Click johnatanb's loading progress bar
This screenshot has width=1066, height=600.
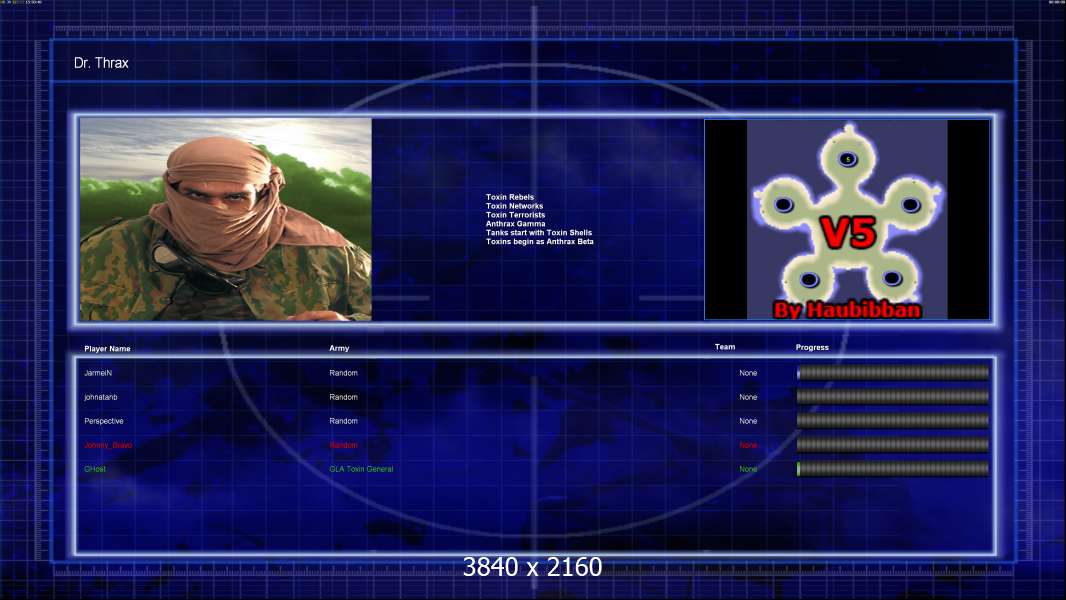tap(893, 397)
